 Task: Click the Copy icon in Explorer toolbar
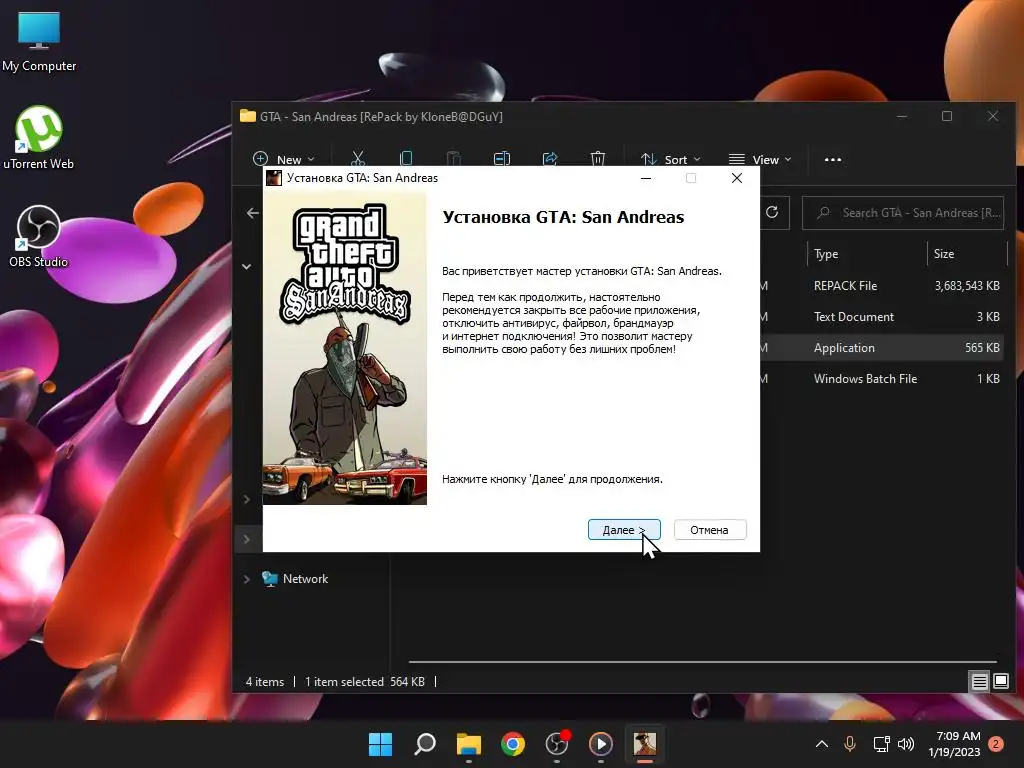[x=406, y=159]
